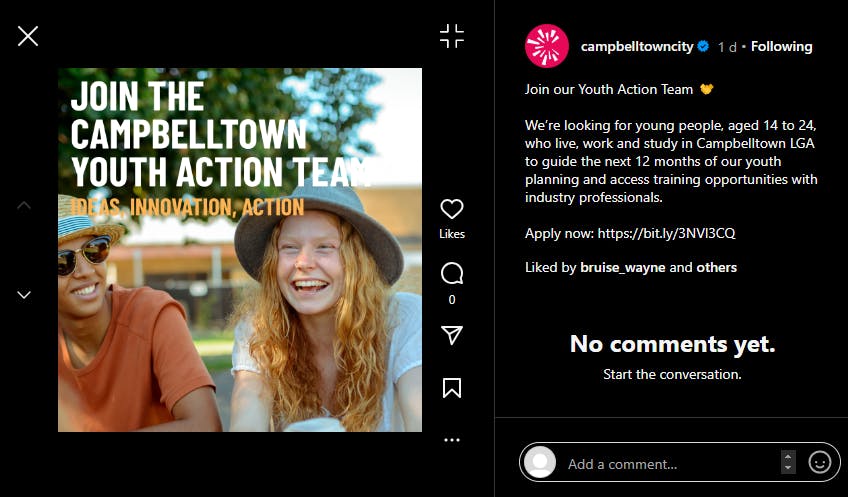Screen dimensions: 848x497
Task: Save post using bookmark icon
Action: [x=452, y=388]
